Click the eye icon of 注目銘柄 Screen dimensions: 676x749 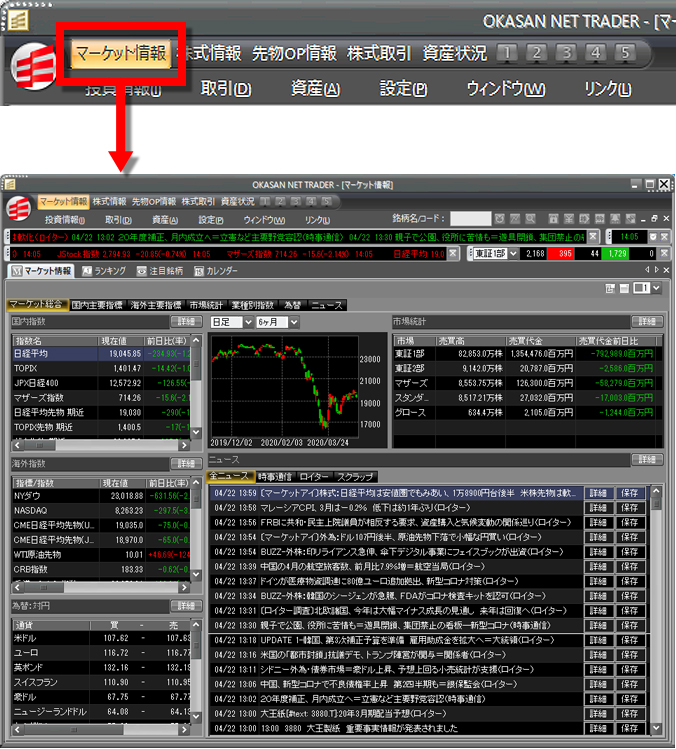142,271
